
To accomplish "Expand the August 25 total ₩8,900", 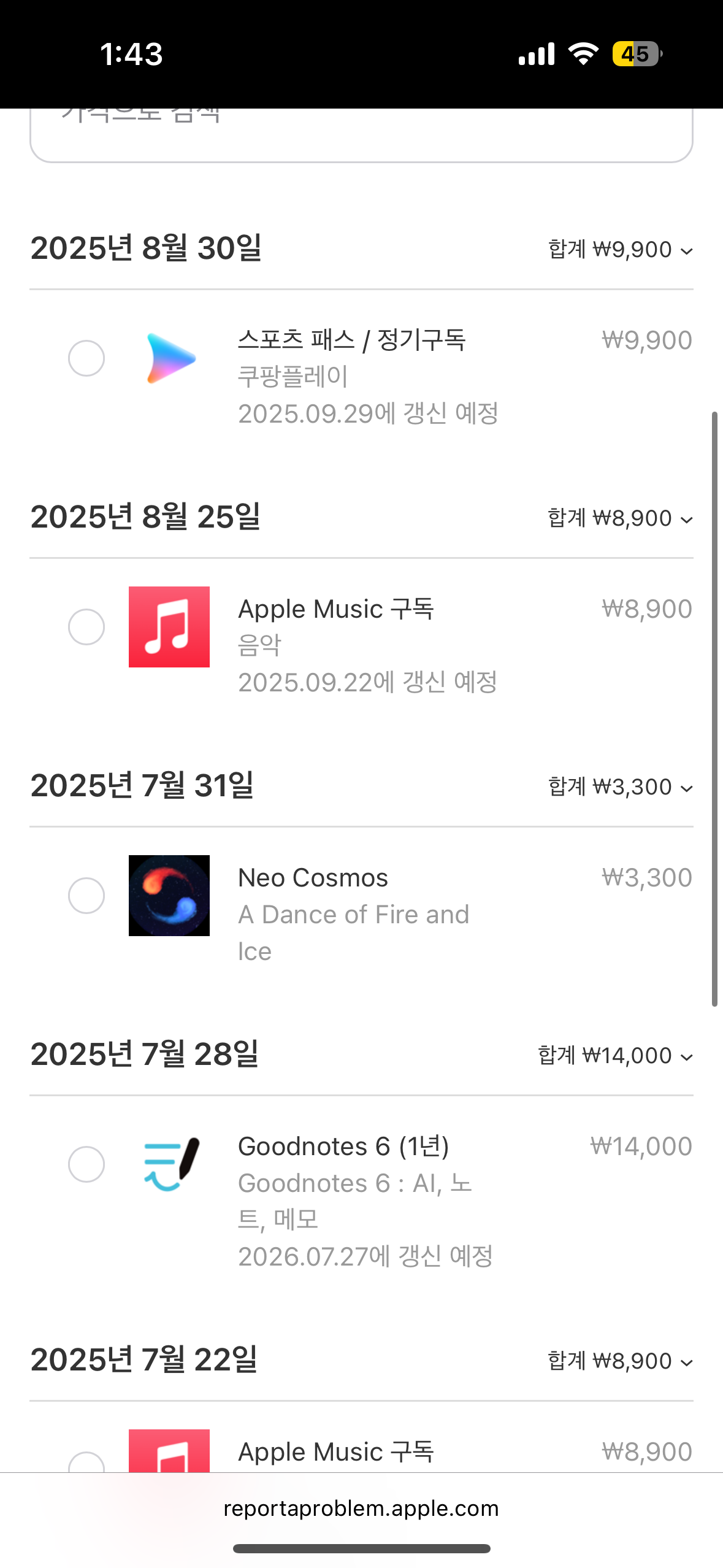I will [x=620, y=518].
